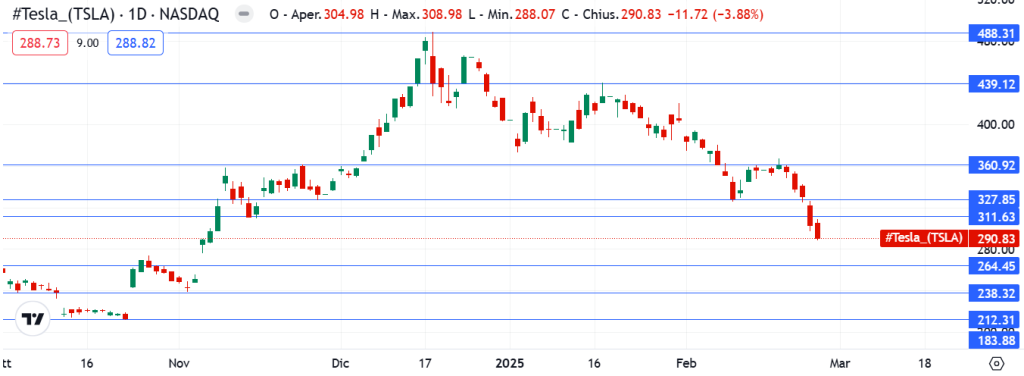Click the 488.31 price level label

coord(994,33)
